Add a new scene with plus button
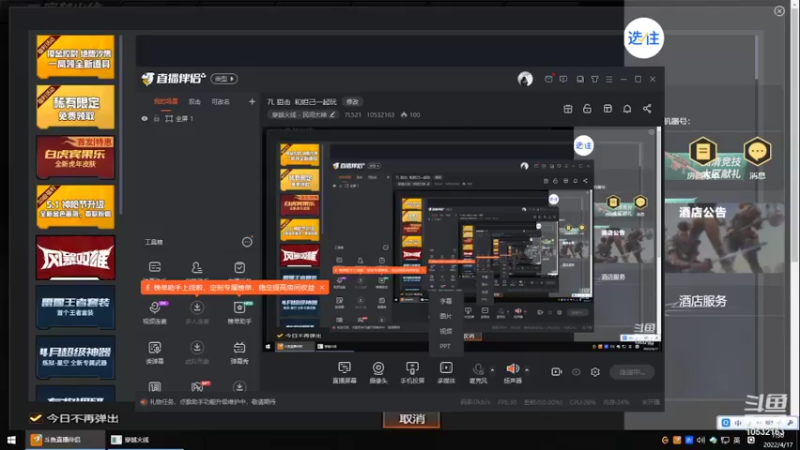 [252, 102]
